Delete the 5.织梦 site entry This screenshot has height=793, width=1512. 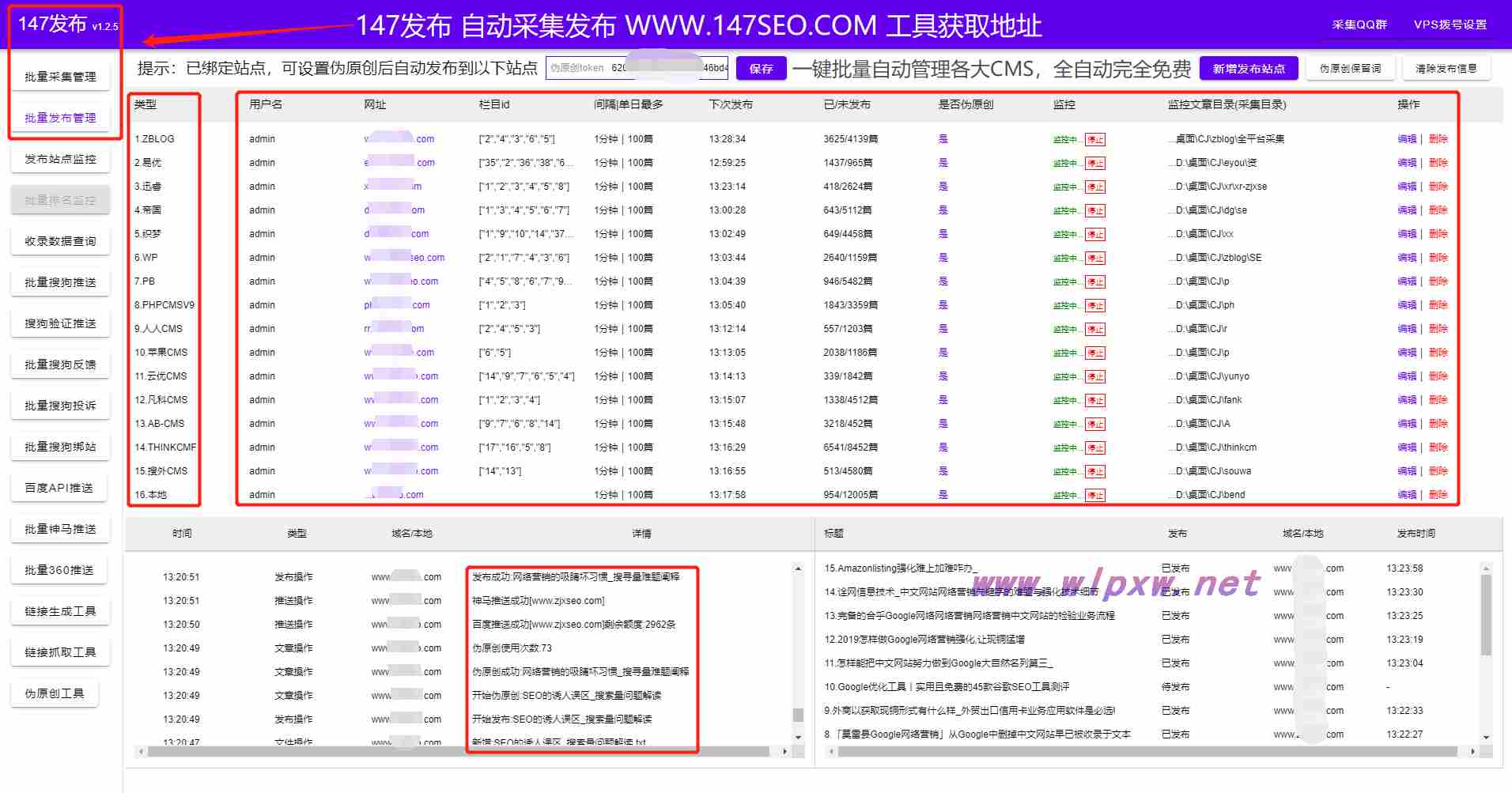[1438, 234]
